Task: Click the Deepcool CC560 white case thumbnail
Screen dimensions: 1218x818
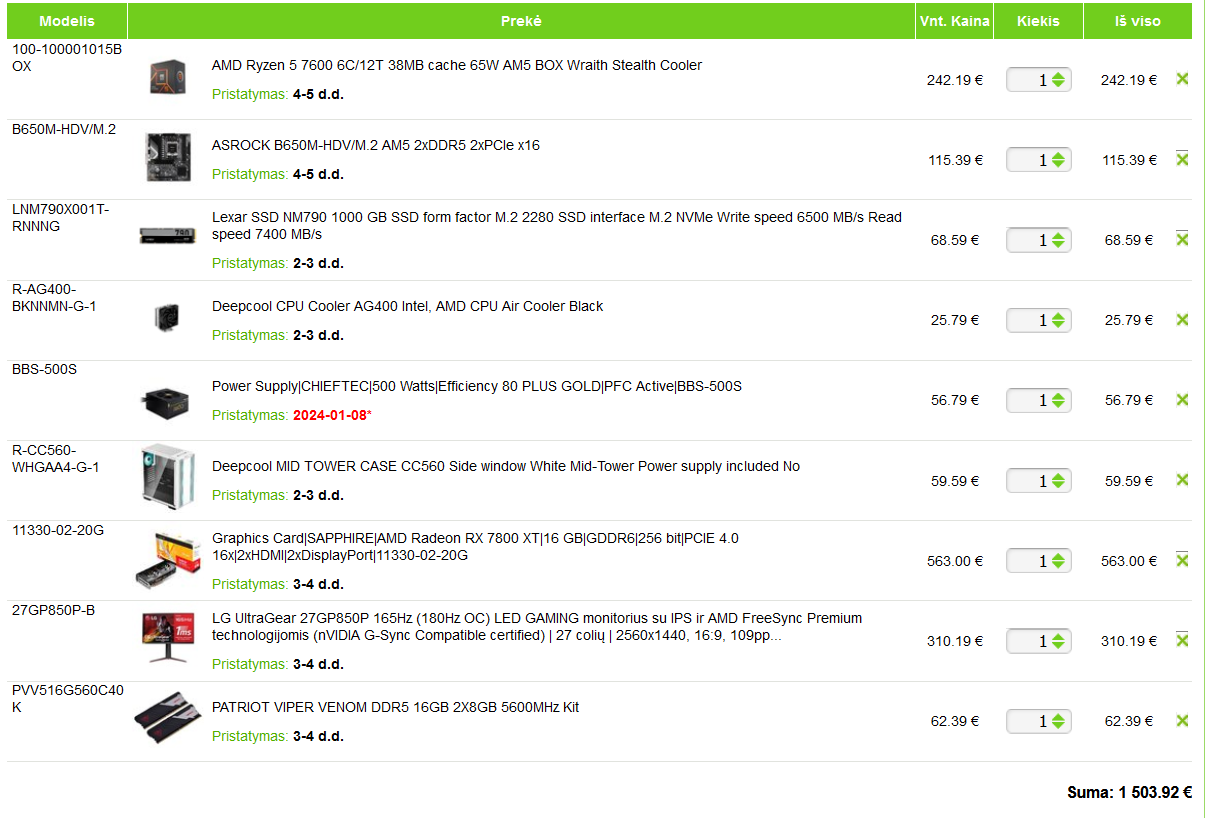Action: [167, 476]
